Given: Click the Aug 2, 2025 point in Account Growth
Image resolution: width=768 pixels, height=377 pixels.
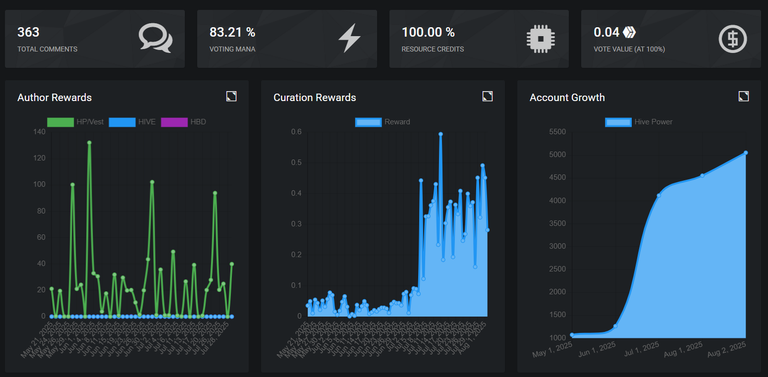Looking at the screenshot, I should coord(746,153).
